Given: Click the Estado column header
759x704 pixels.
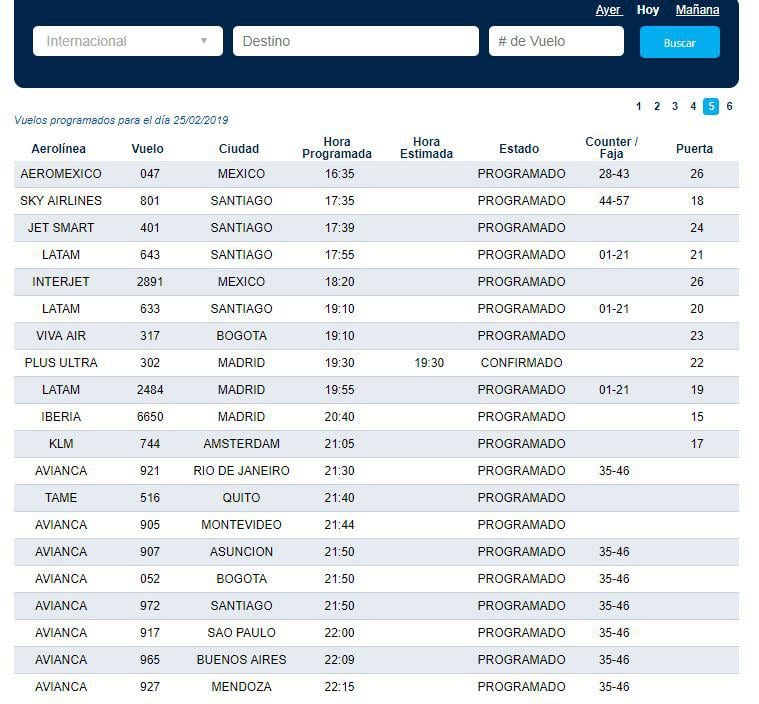Looking at the screenshot, I should (519, 149).
